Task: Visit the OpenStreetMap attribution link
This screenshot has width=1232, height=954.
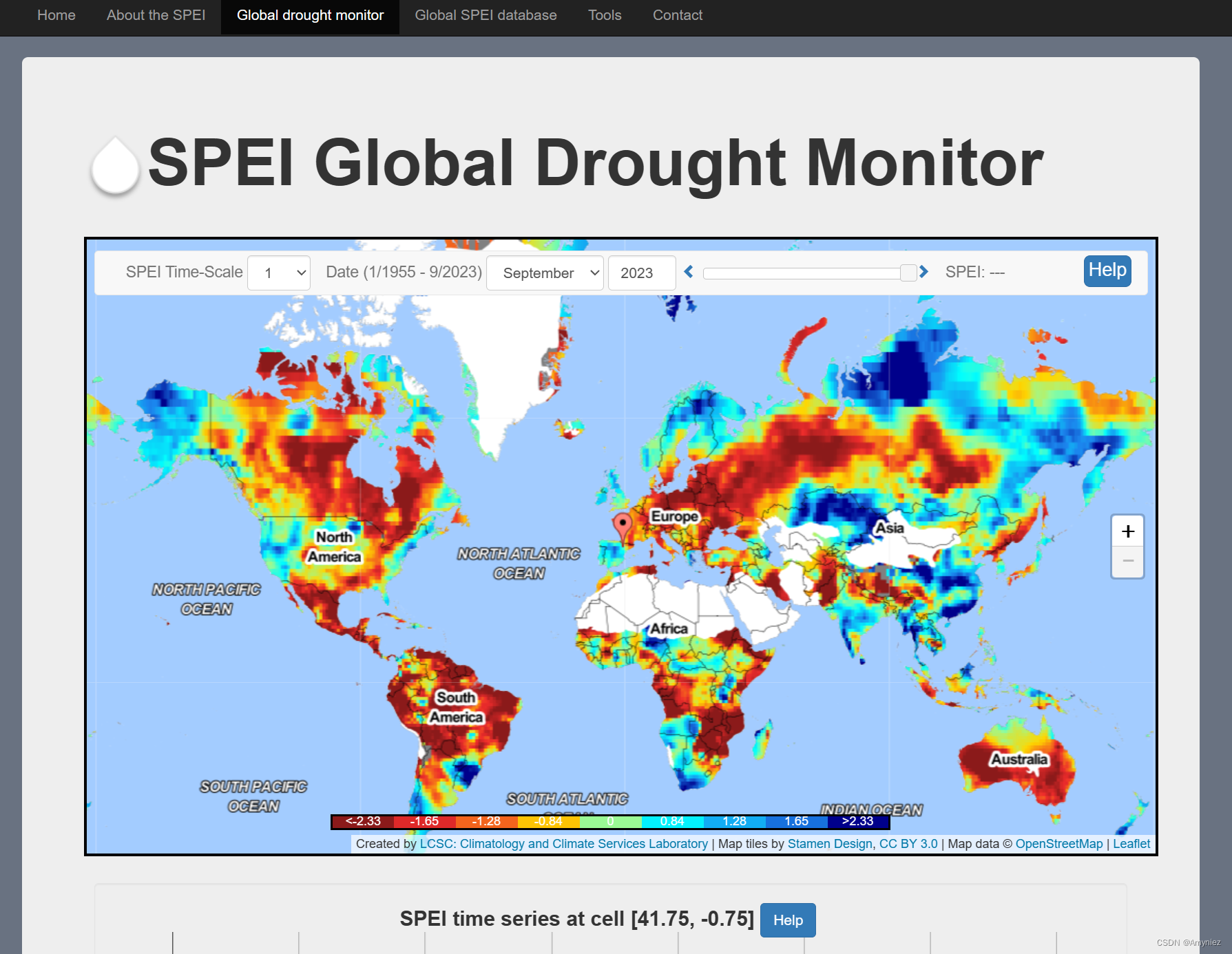Action: 1058,843
